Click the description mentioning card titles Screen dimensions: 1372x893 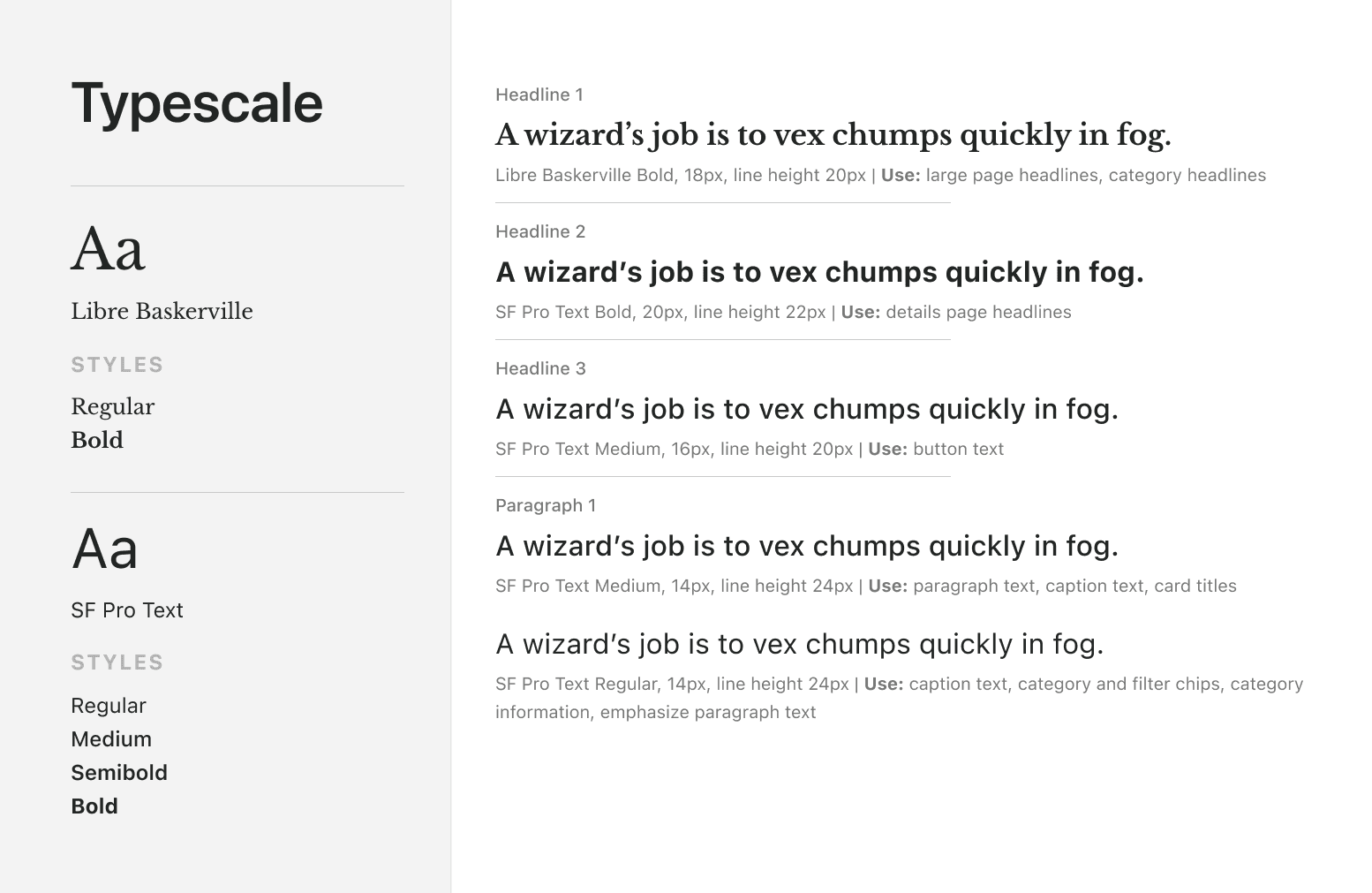click(865, 586)
